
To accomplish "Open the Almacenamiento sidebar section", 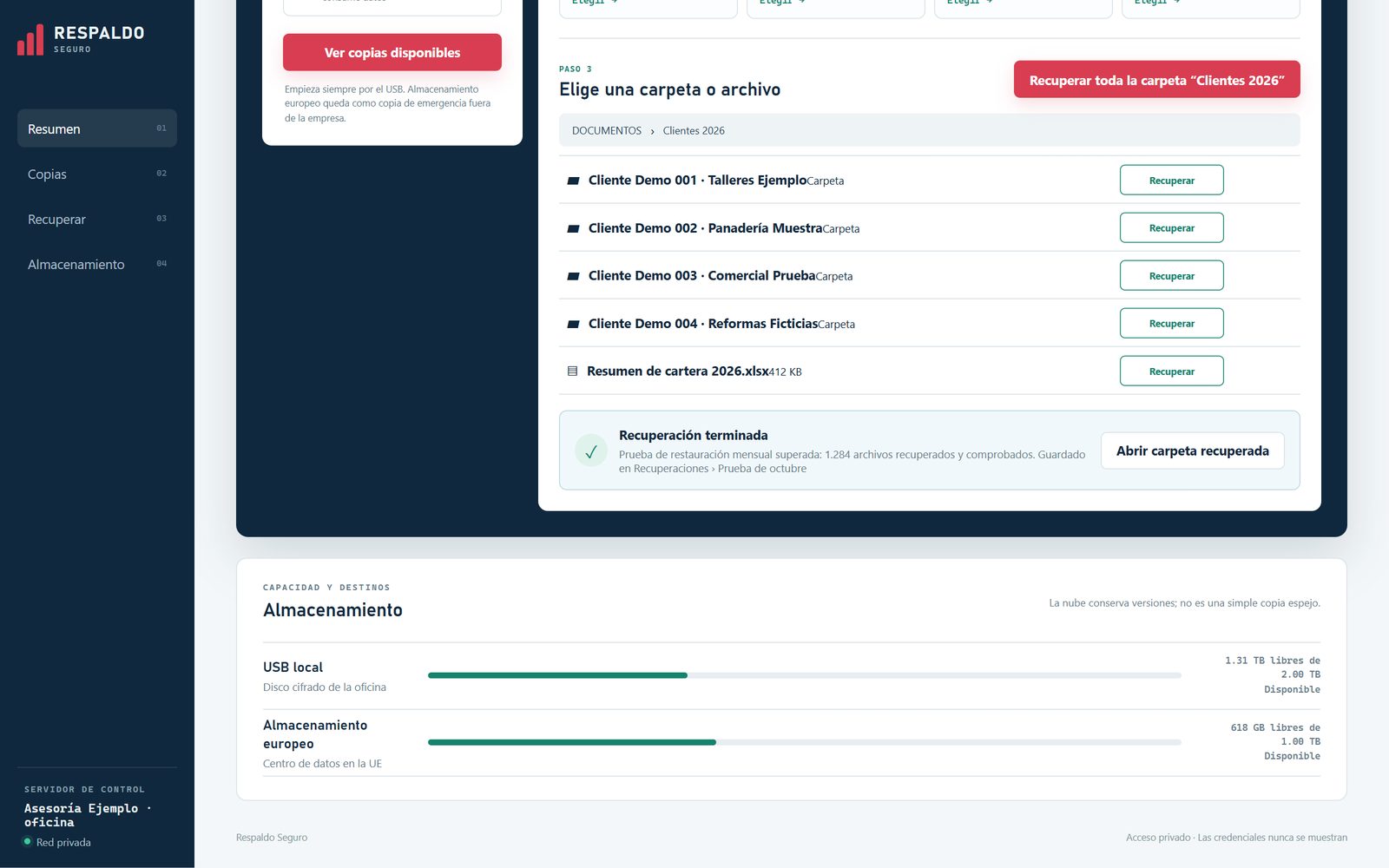I will point(97,264).
